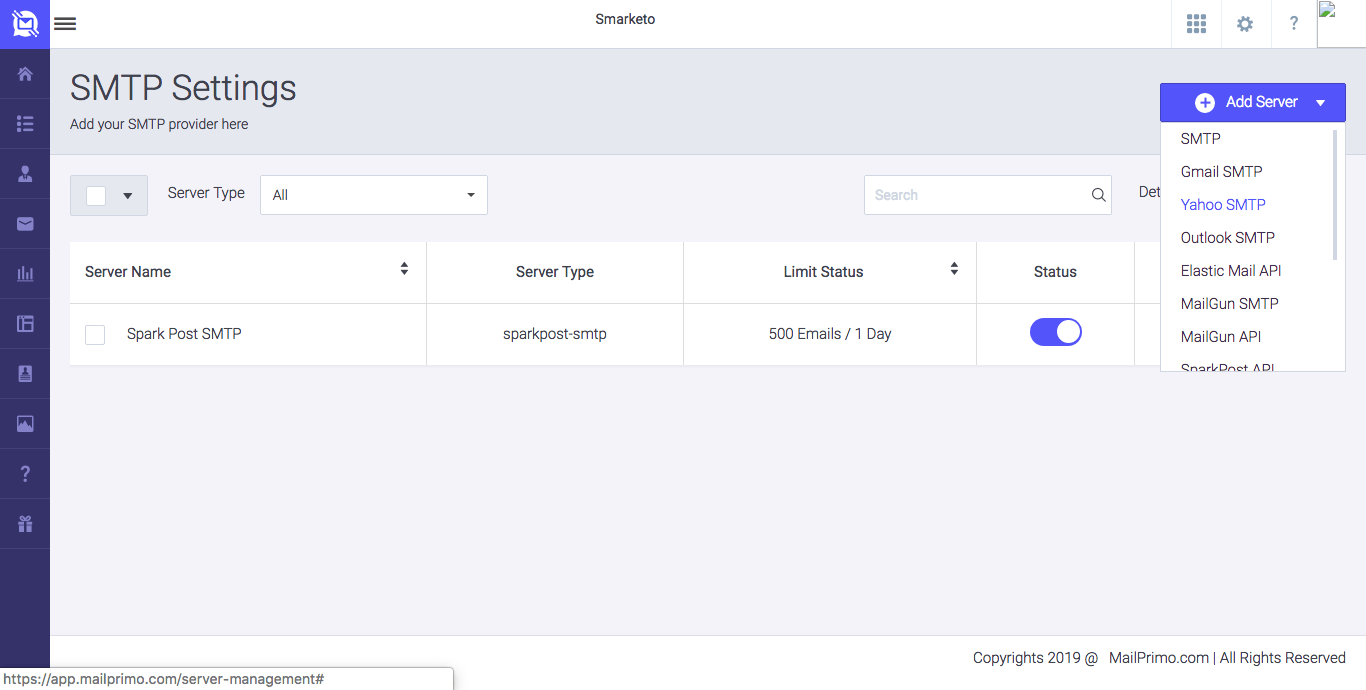Click the search magnifier icon
Image resolution: width=1366 pixels, height=690 pixels.
(x=1098, y=195)
